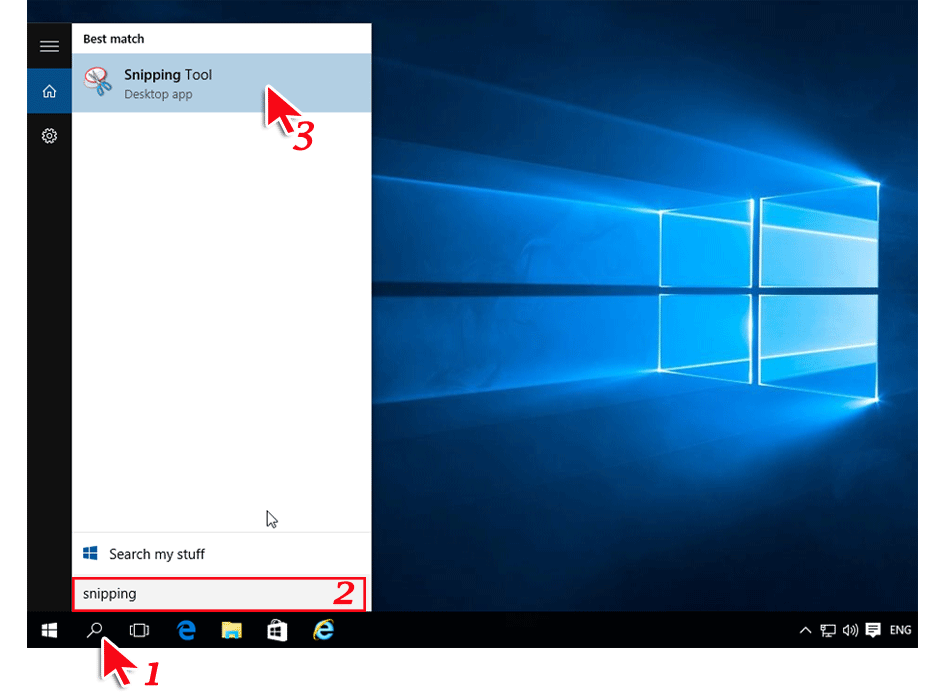Open the settings gear in search sidebar
The width and height of the screenshot is (952, 692).
point(49,135)
